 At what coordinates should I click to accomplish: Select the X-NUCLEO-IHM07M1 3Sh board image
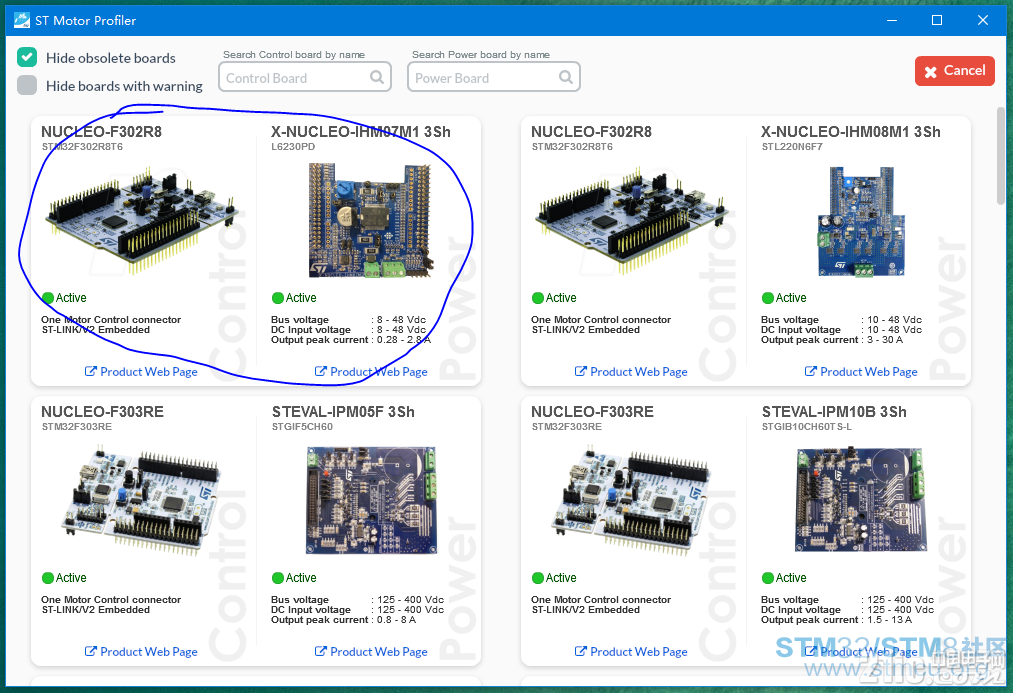point(370,220)
